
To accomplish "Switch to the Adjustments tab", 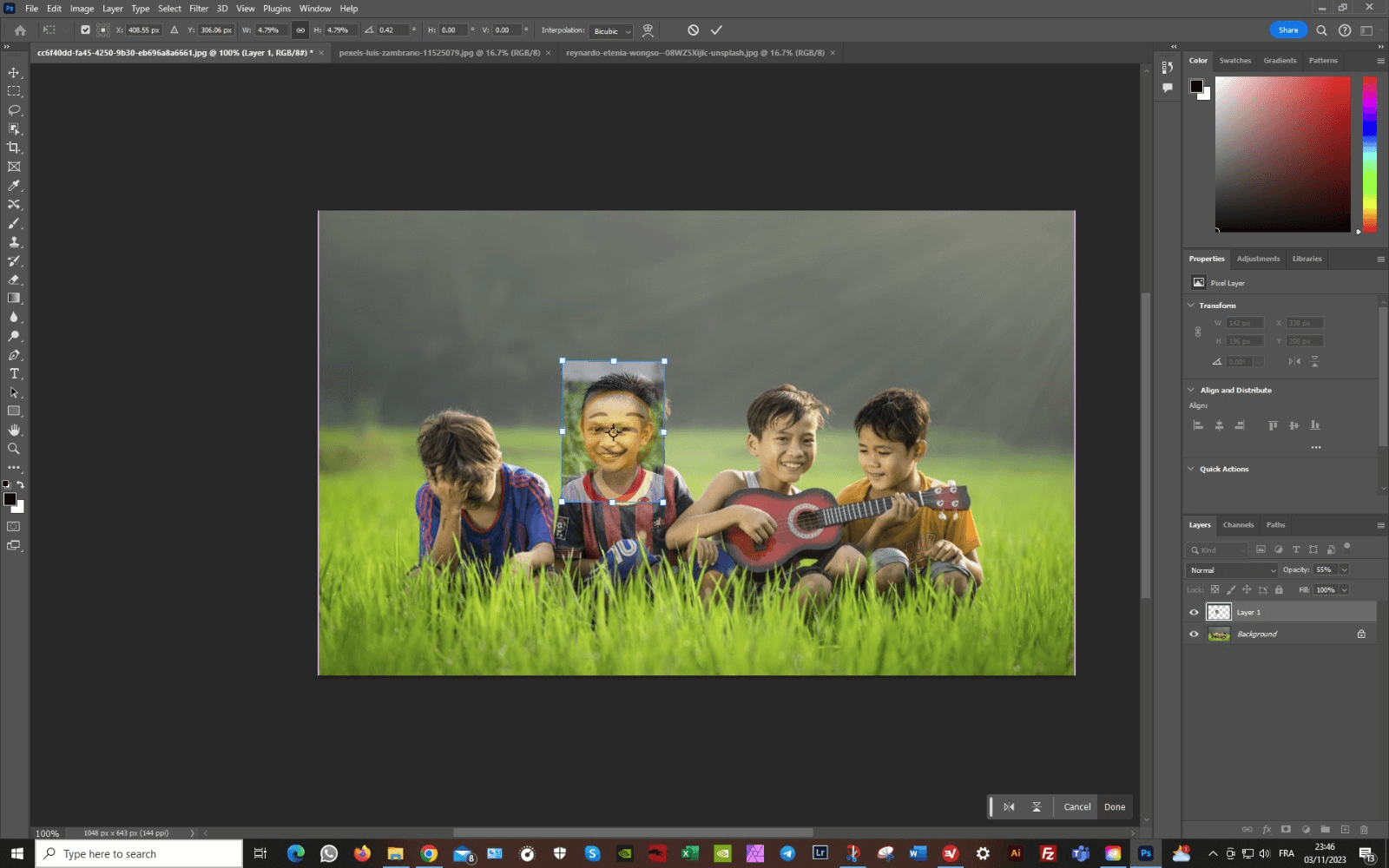I will click(x=1258, y=259).
